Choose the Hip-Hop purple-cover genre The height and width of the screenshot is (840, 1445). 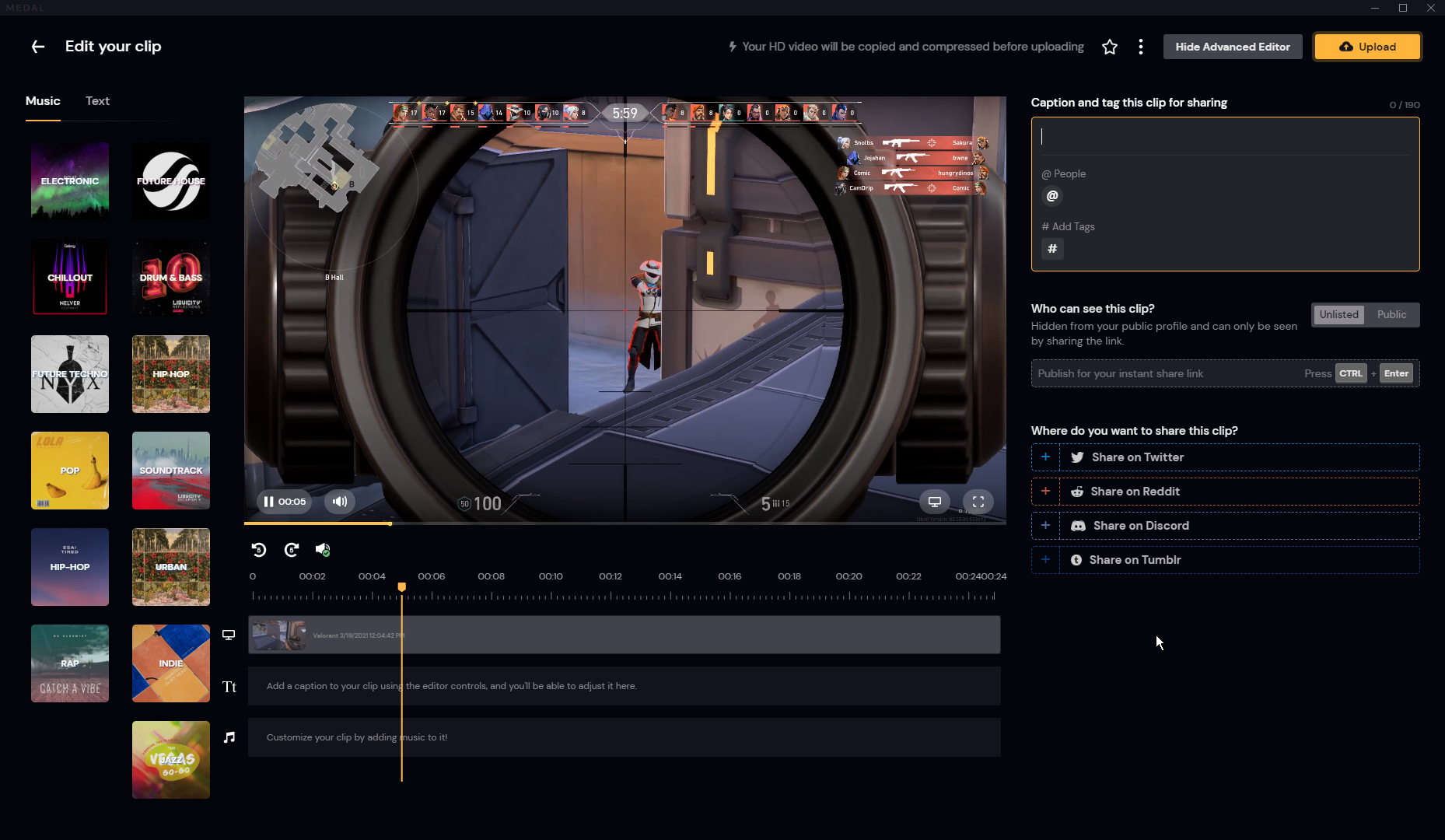pos(70,567)
